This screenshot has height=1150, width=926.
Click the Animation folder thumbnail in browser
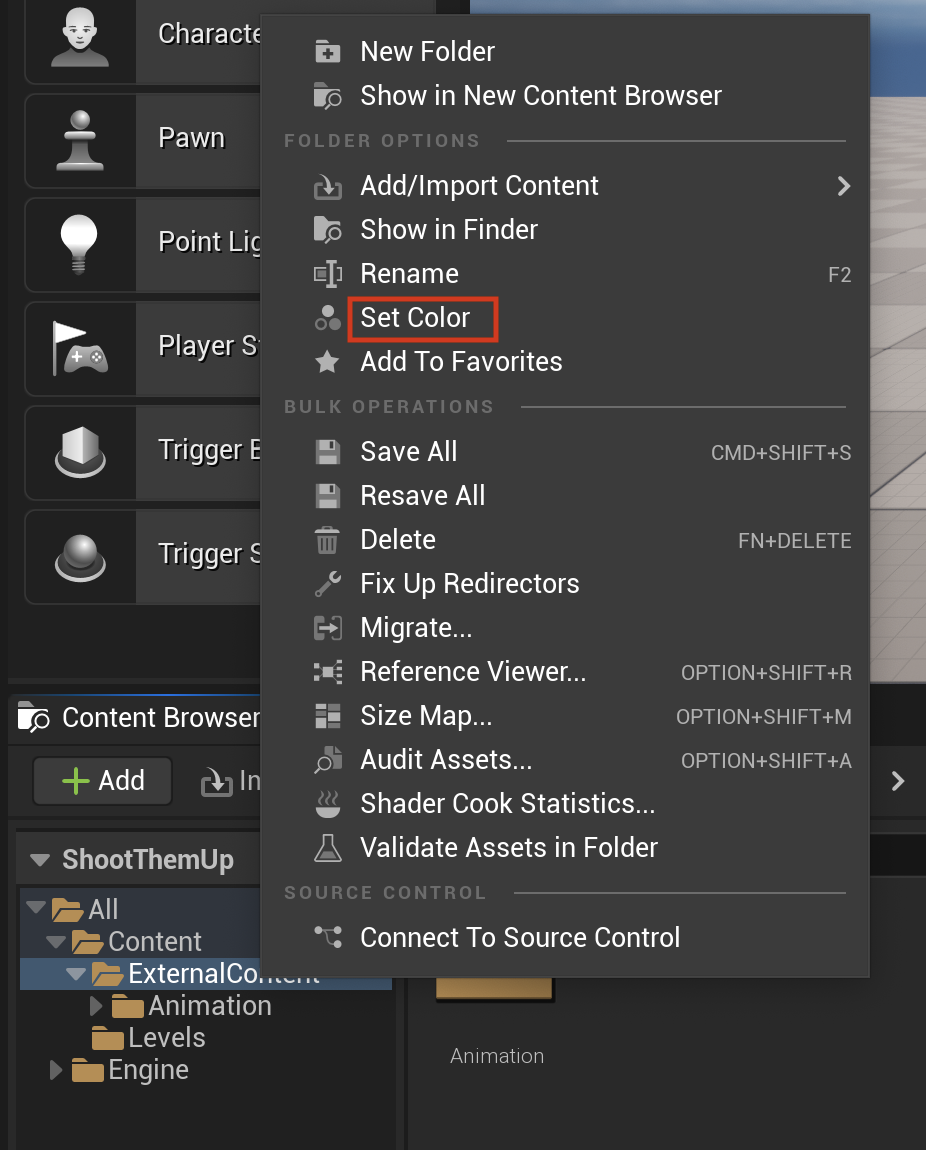(494, 988)
